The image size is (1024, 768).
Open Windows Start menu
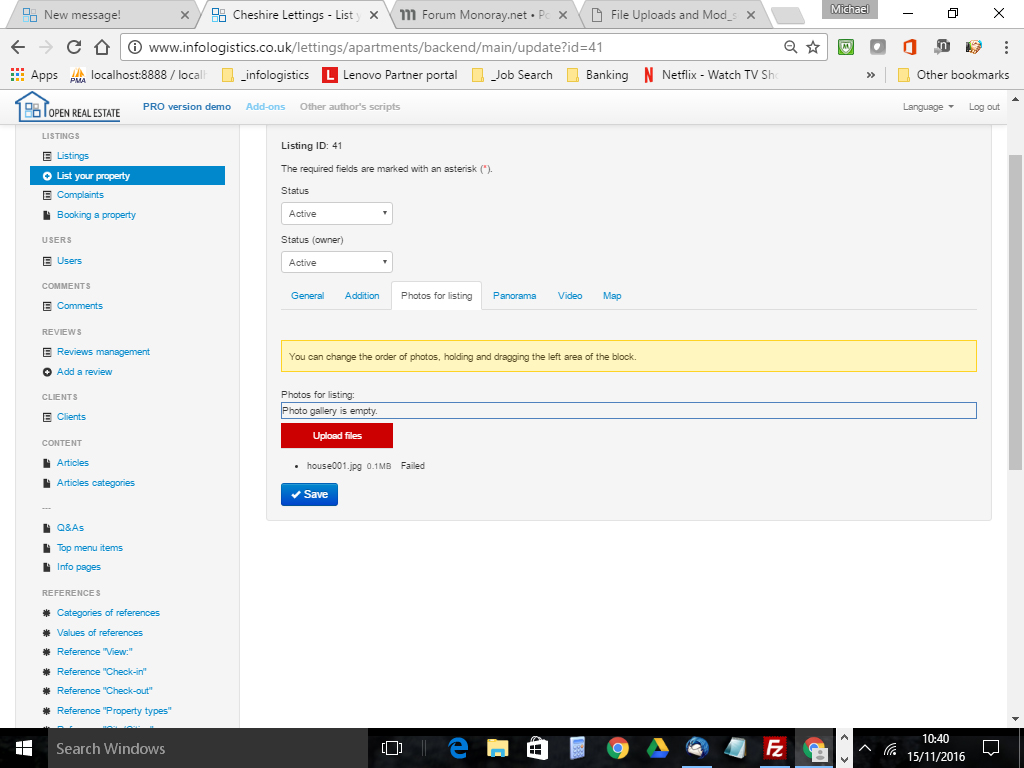click(23, 748)
